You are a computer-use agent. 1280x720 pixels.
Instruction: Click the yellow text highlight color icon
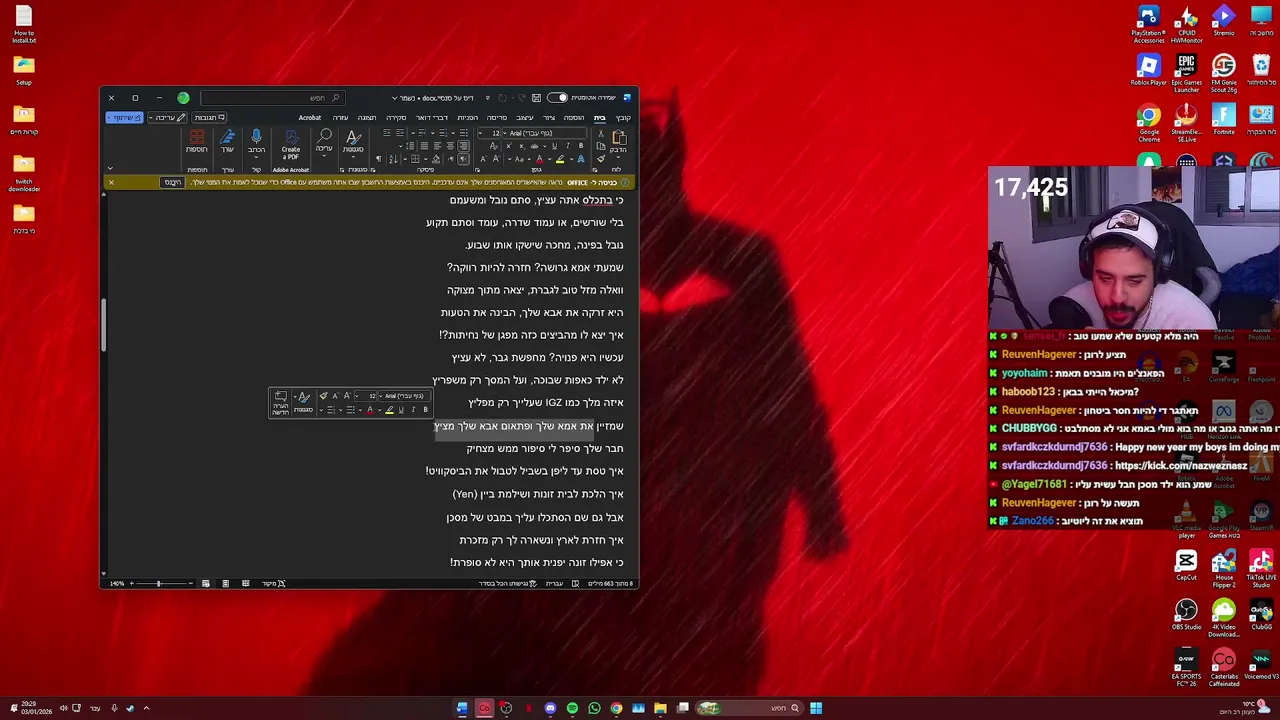click(560, 159)
